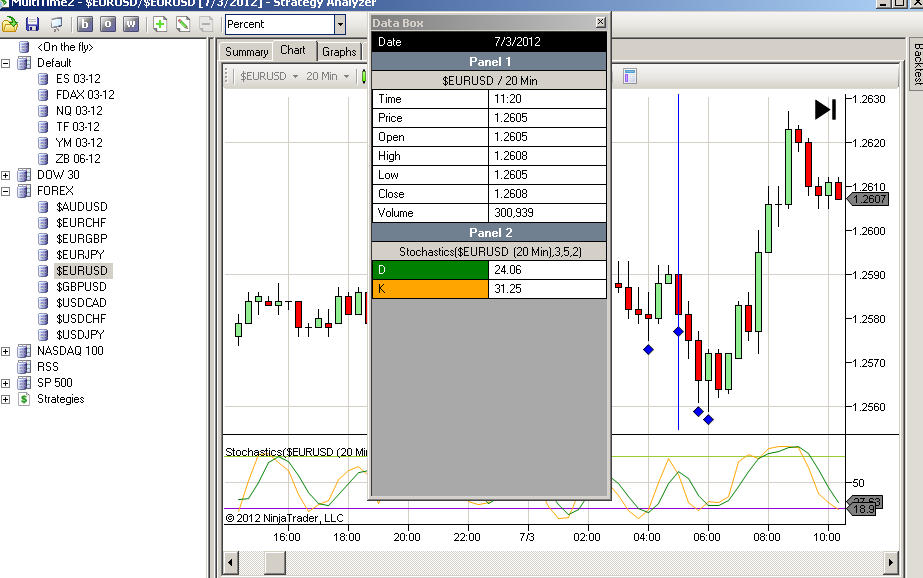Select $EURCHF forex pair

[x=81, y=222]
